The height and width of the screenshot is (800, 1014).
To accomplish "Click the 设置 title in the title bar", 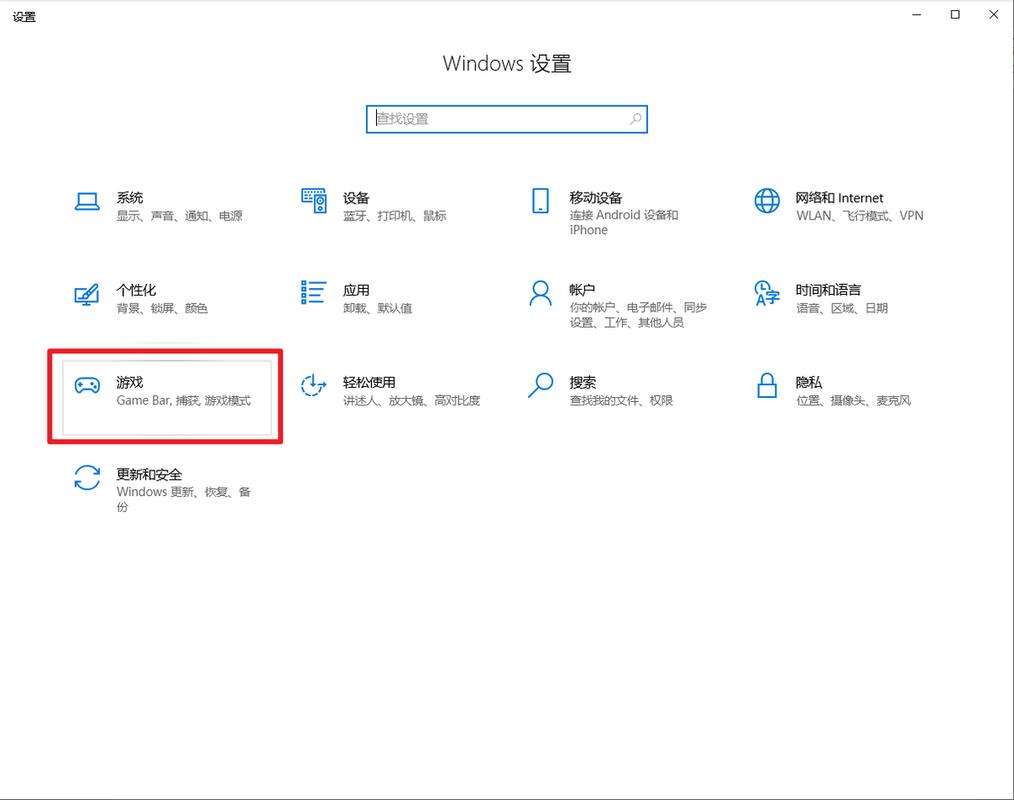I will (x=24, y=15).
